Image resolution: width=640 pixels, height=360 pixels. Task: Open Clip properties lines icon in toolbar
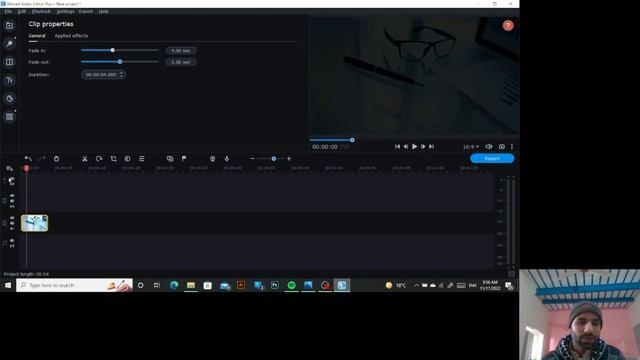141,159
